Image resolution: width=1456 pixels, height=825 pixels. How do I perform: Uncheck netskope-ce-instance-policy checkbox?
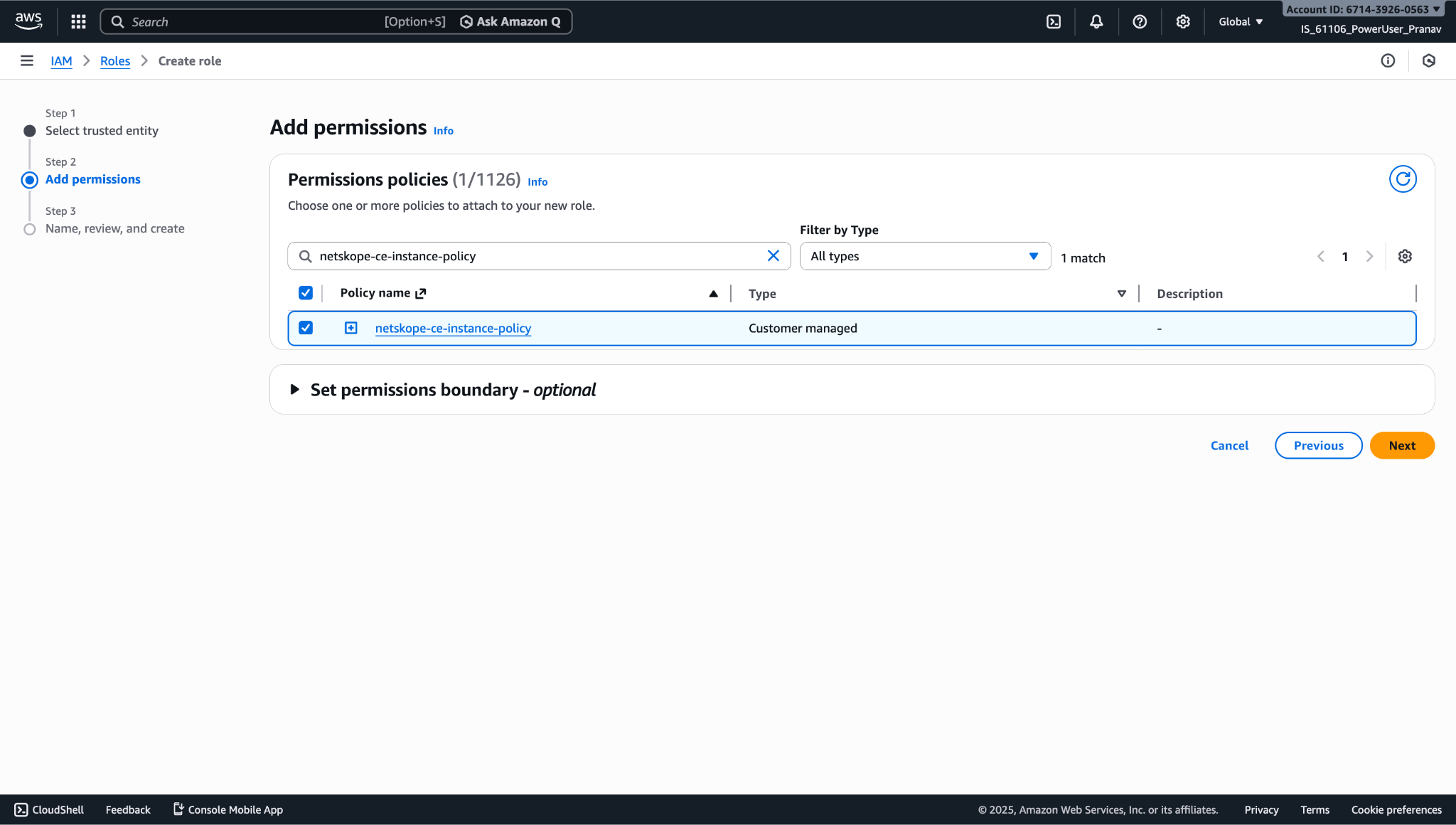[x=306, y=328]
